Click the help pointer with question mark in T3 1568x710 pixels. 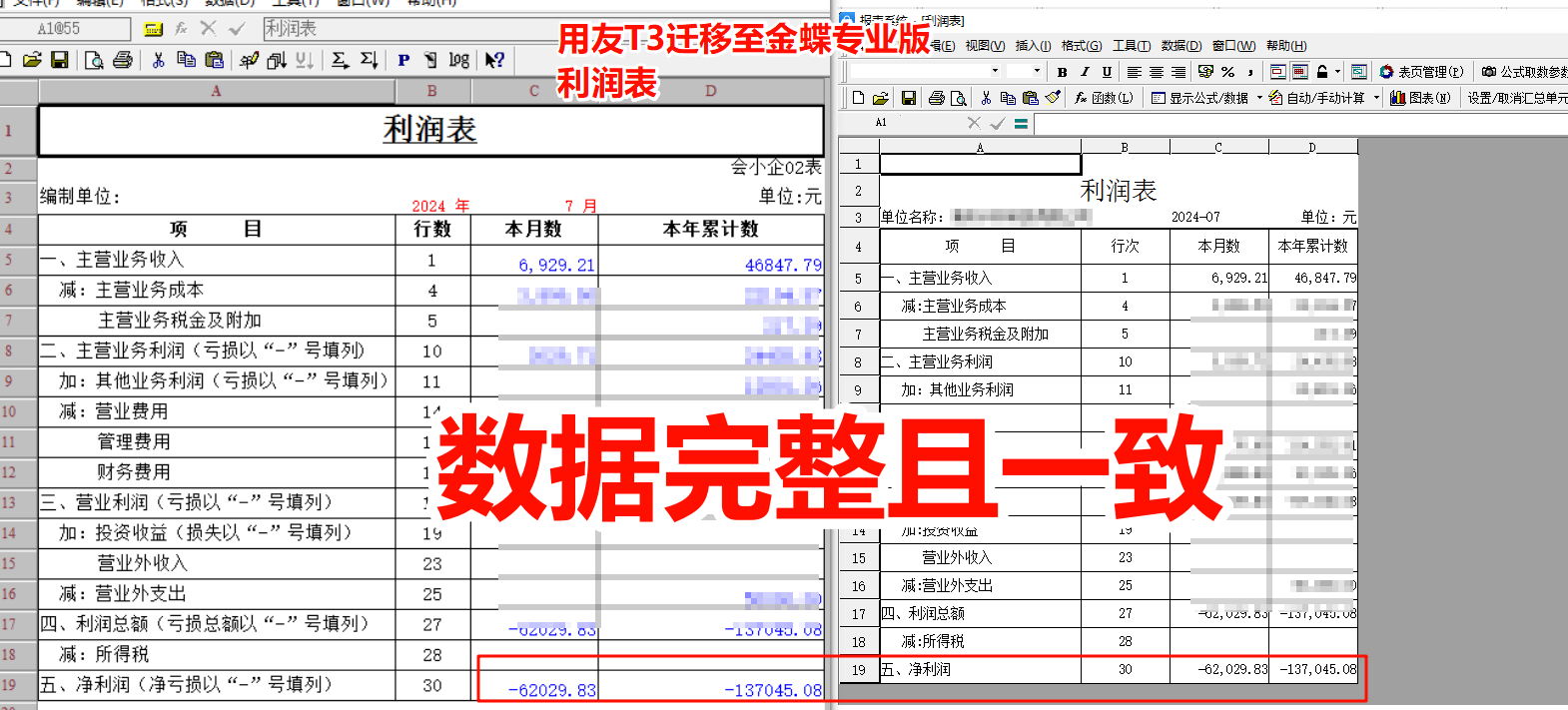pos(494,60)
